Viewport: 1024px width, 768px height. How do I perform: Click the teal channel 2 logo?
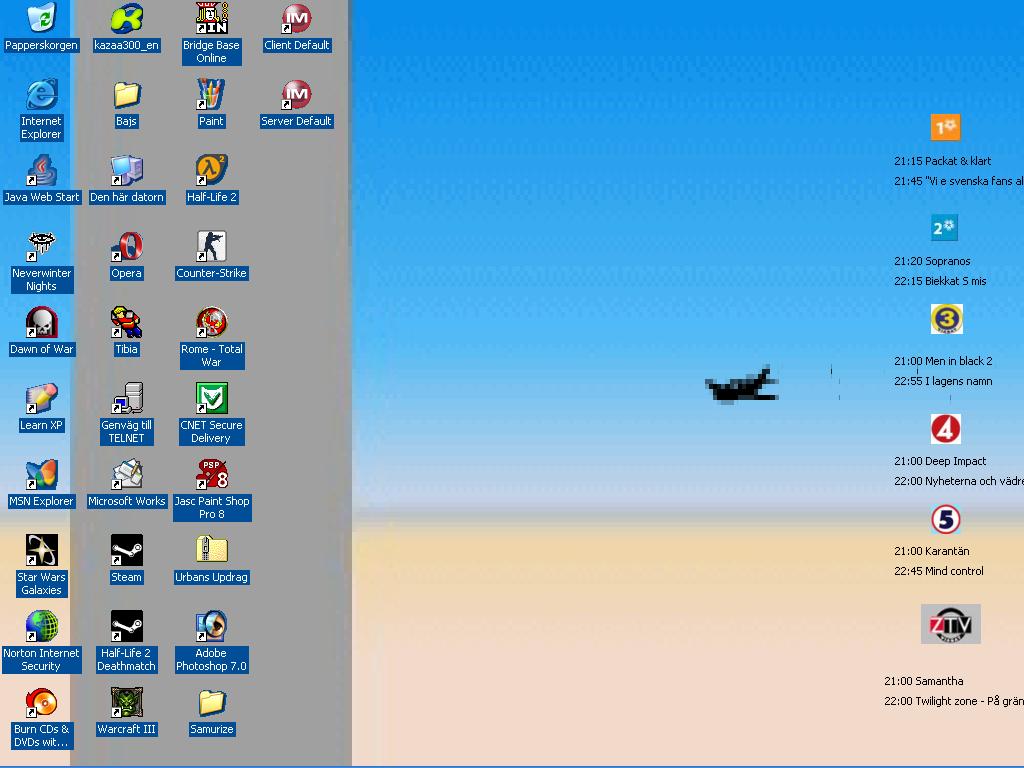coord(944,227)
